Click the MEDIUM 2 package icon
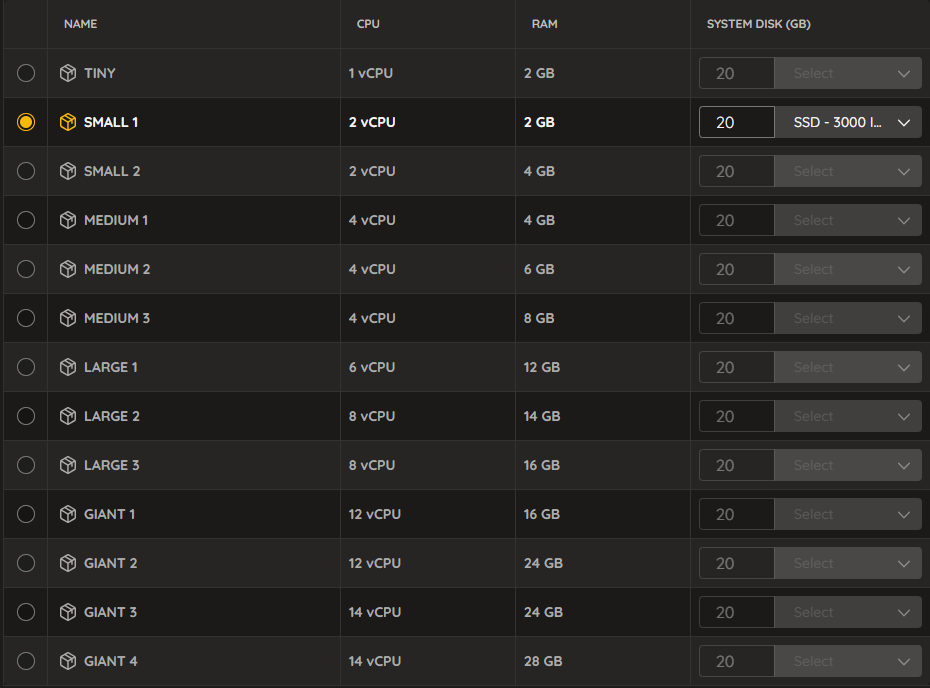Viewport: 930px width, 688px height. (x=68, y=269)
